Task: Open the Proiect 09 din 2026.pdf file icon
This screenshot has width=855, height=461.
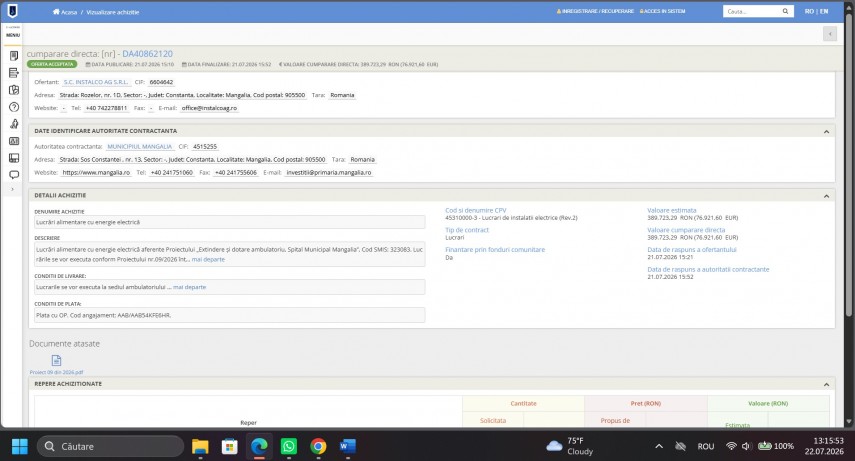Action: 56,360
